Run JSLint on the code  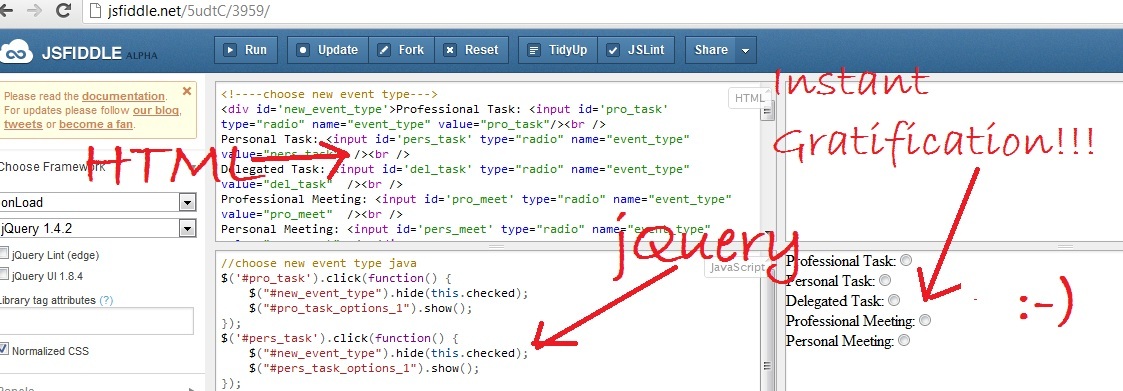(635, 50)
